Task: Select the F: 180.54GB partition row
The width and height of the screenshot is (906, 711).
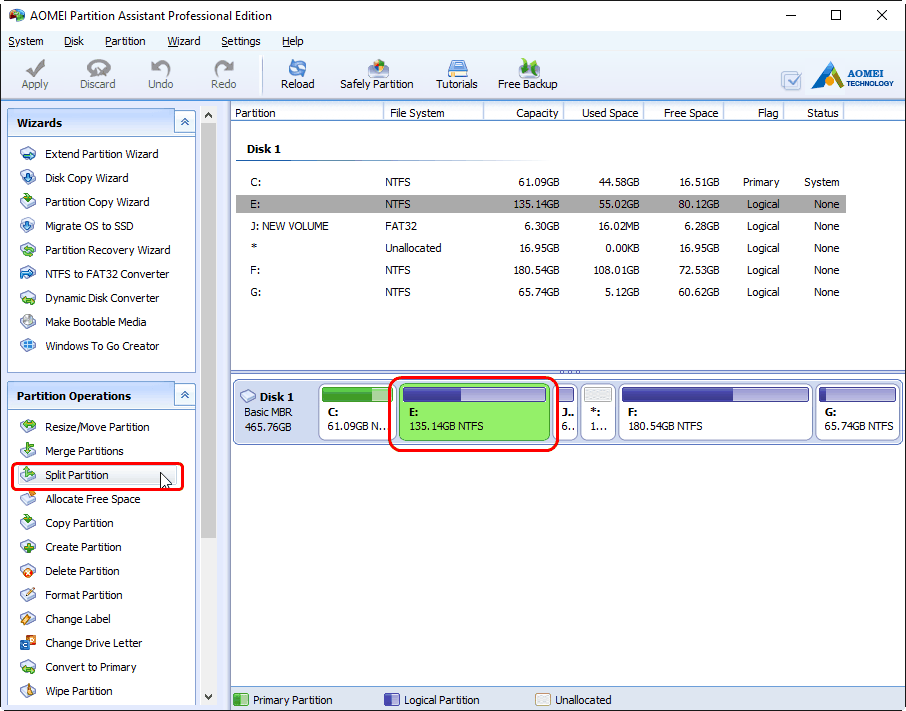Action: pyautogui.click(x=541, y=270)
